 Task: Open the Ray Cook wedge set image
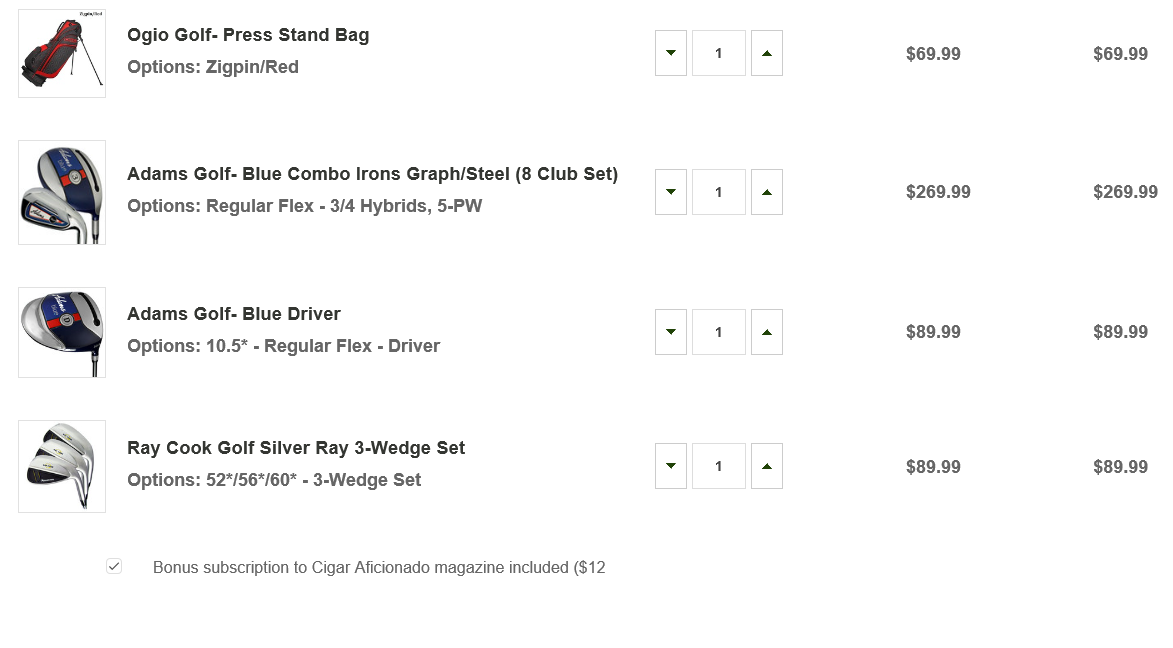pos(62,466)
